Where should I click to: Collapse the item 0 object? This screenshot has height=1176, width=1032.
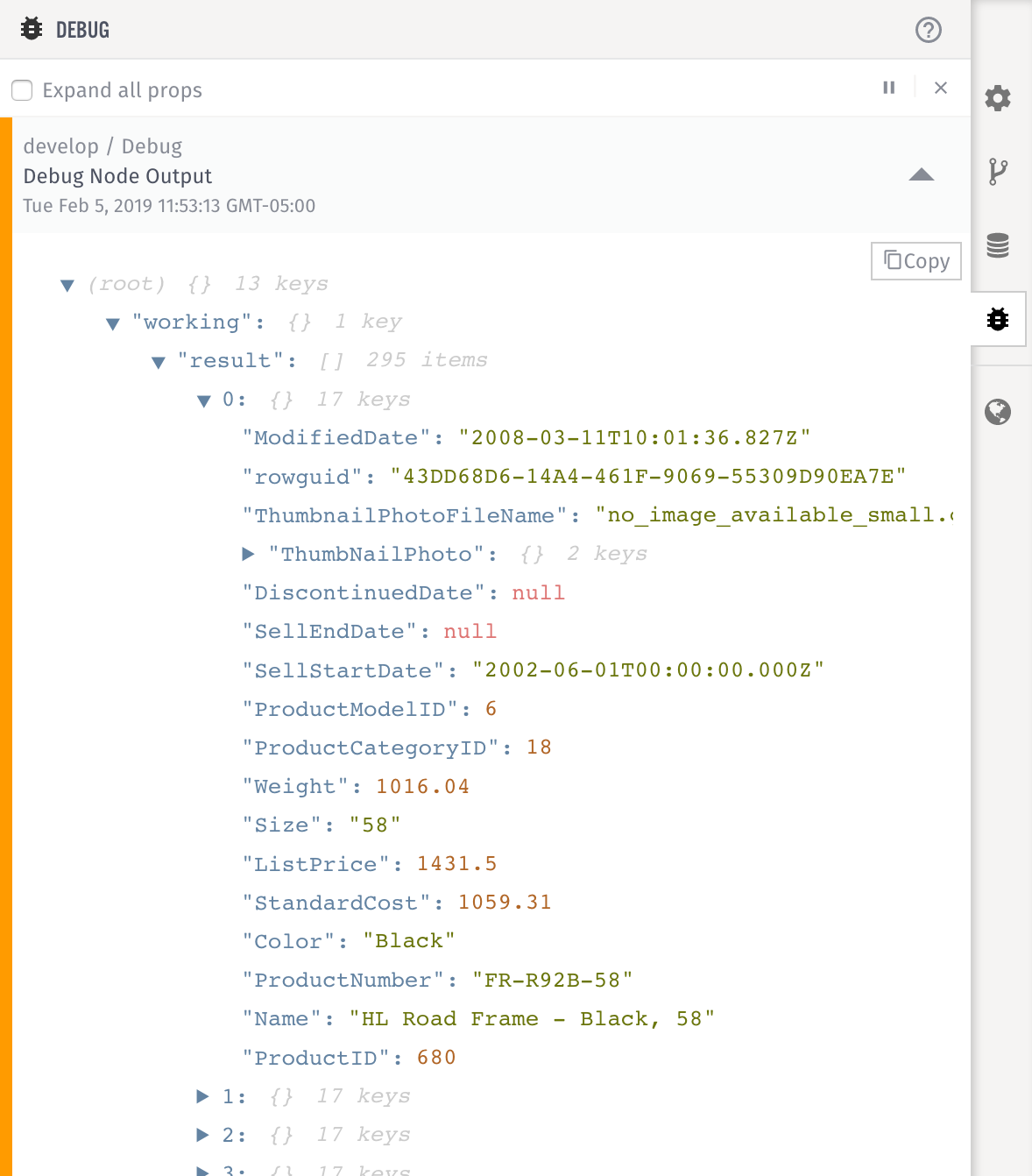204,401
